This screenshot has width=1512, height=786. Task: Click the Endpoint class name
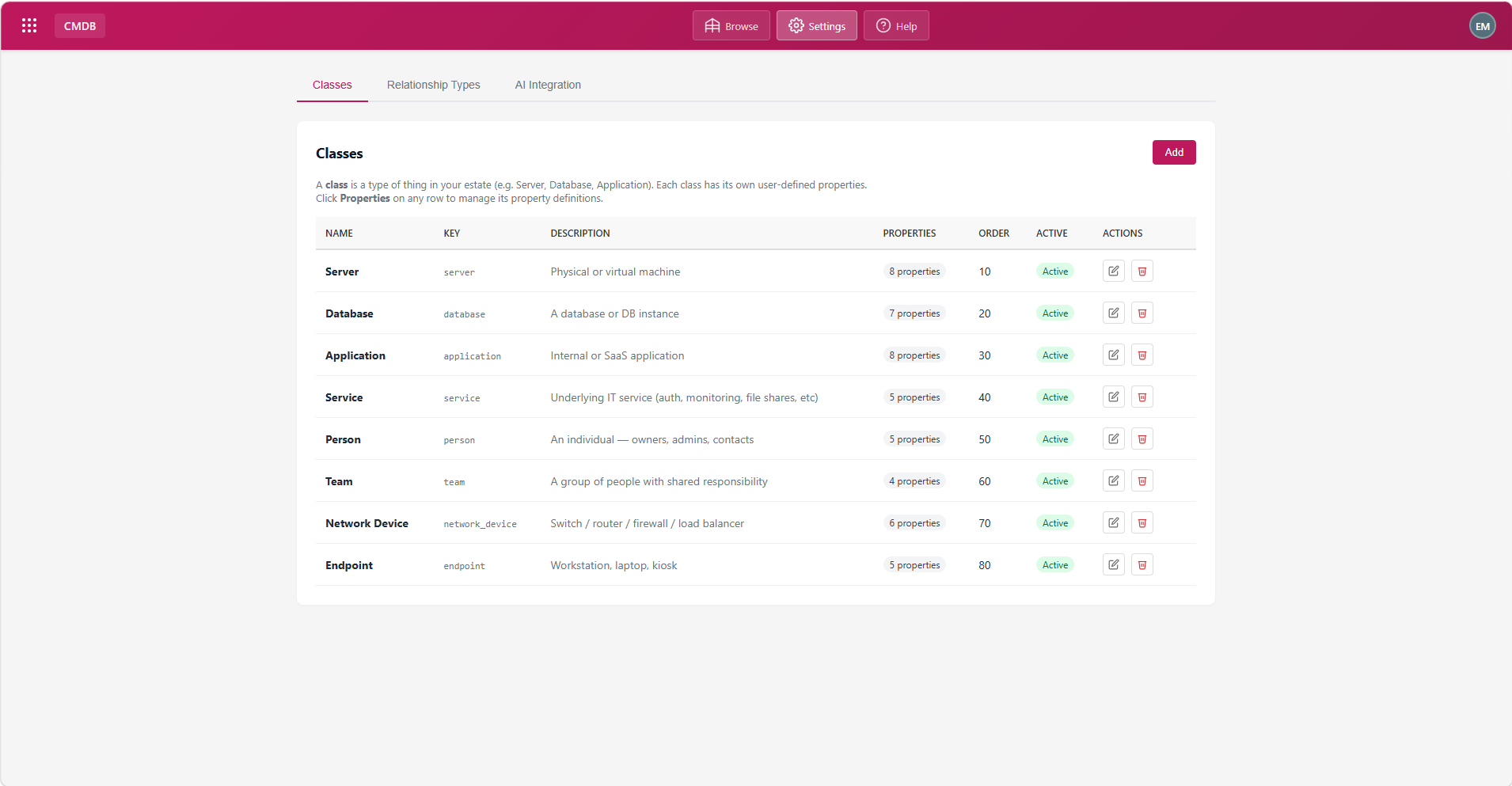[349, 565]
